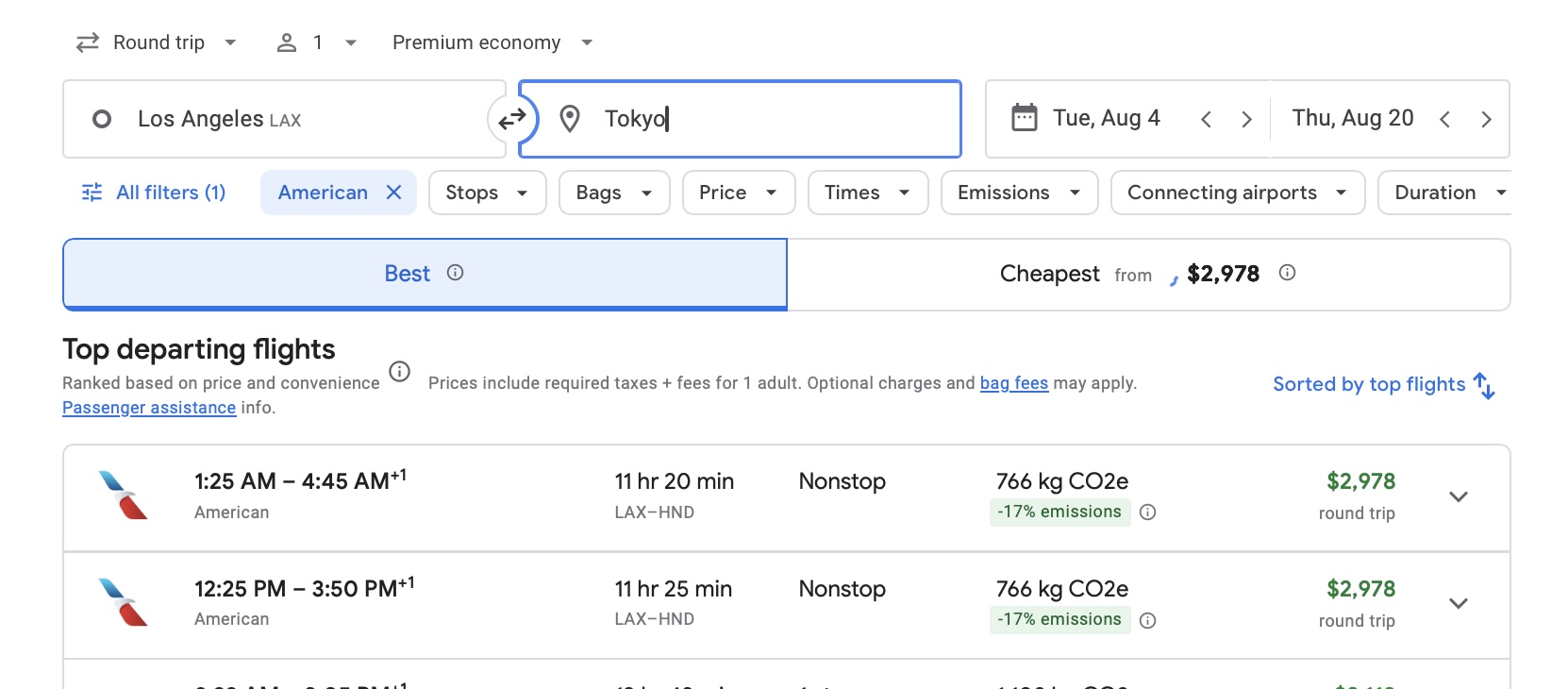Open the Tue, Aug 4 departure date
Viewport: 1568px width, 689px height.
1107,118
